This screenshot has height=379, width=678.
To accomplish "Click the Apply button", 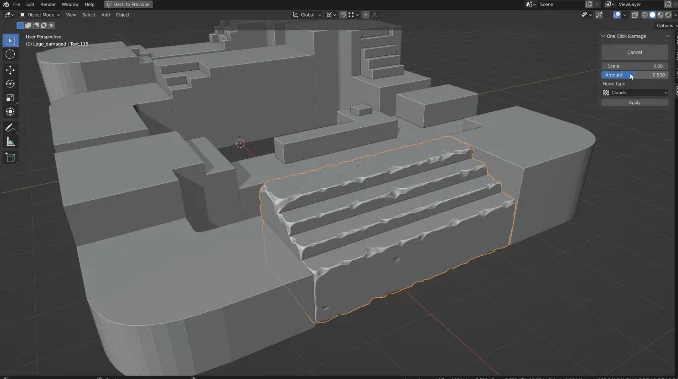I will coord(635,103).
